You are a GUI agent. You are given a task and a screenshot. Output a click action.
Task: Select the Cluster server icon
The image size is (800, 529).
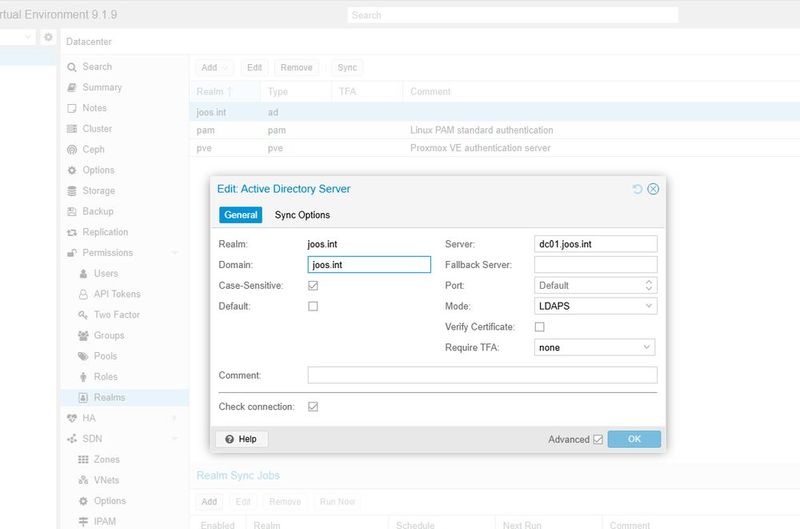[x=72, y=129]
